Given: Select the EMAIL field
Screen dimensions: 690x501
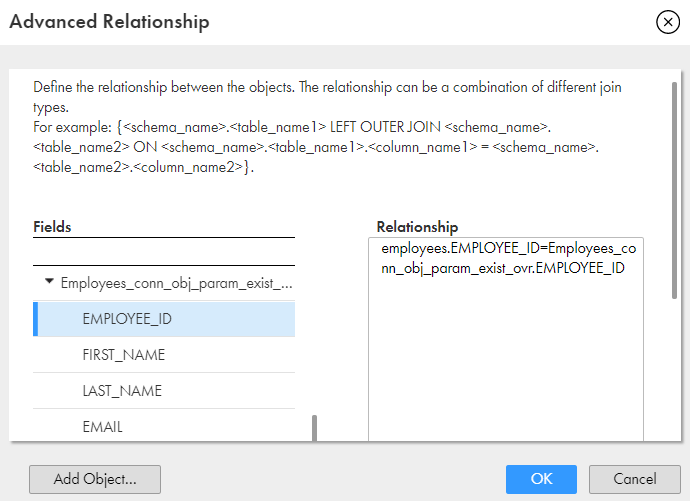Looking at the screenshot, I should coord(164,426).
